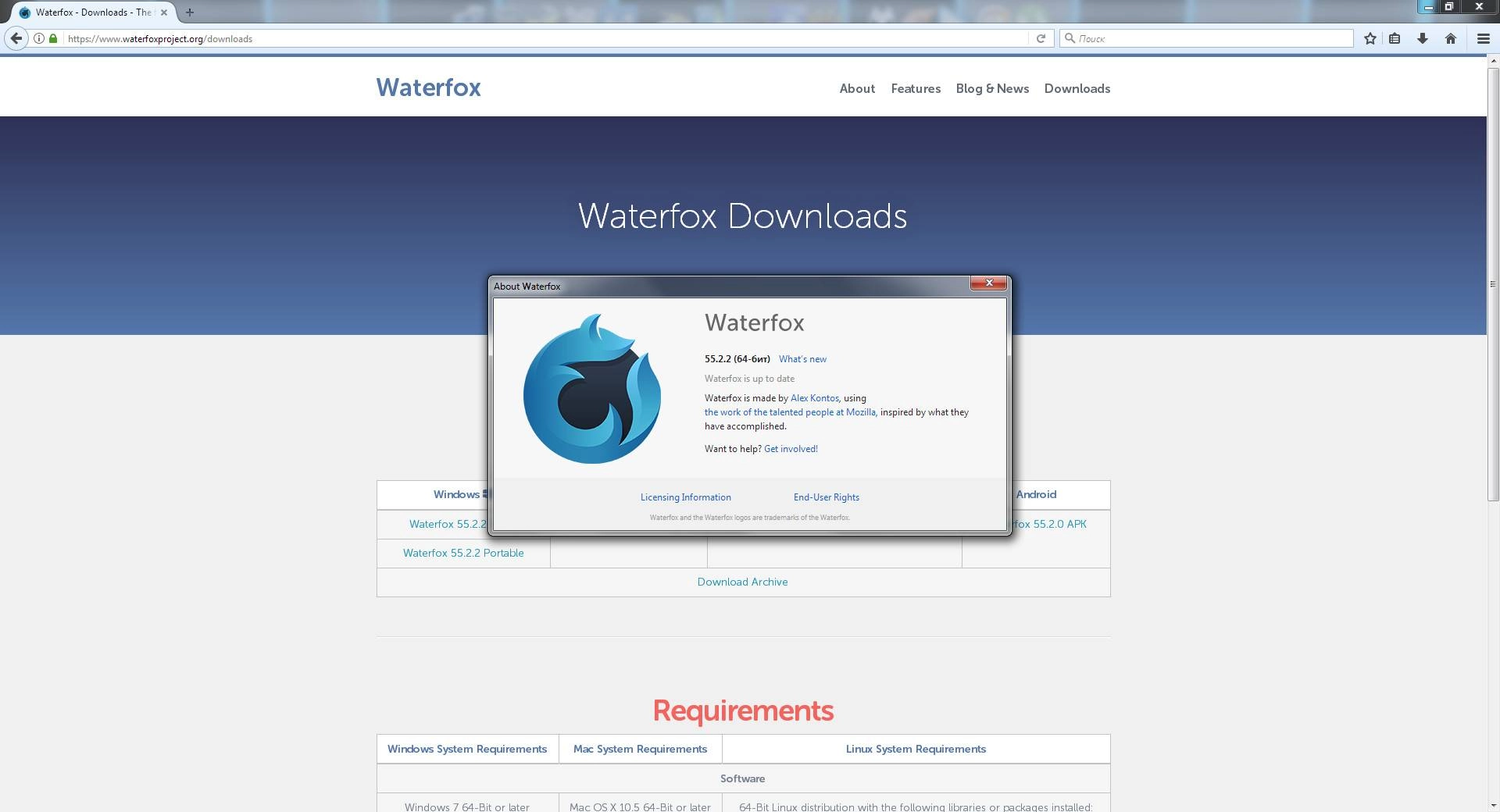Viewport: 1500px width, 812px height.
Task: Click the Get involved! link
Action: coord(791,449)
